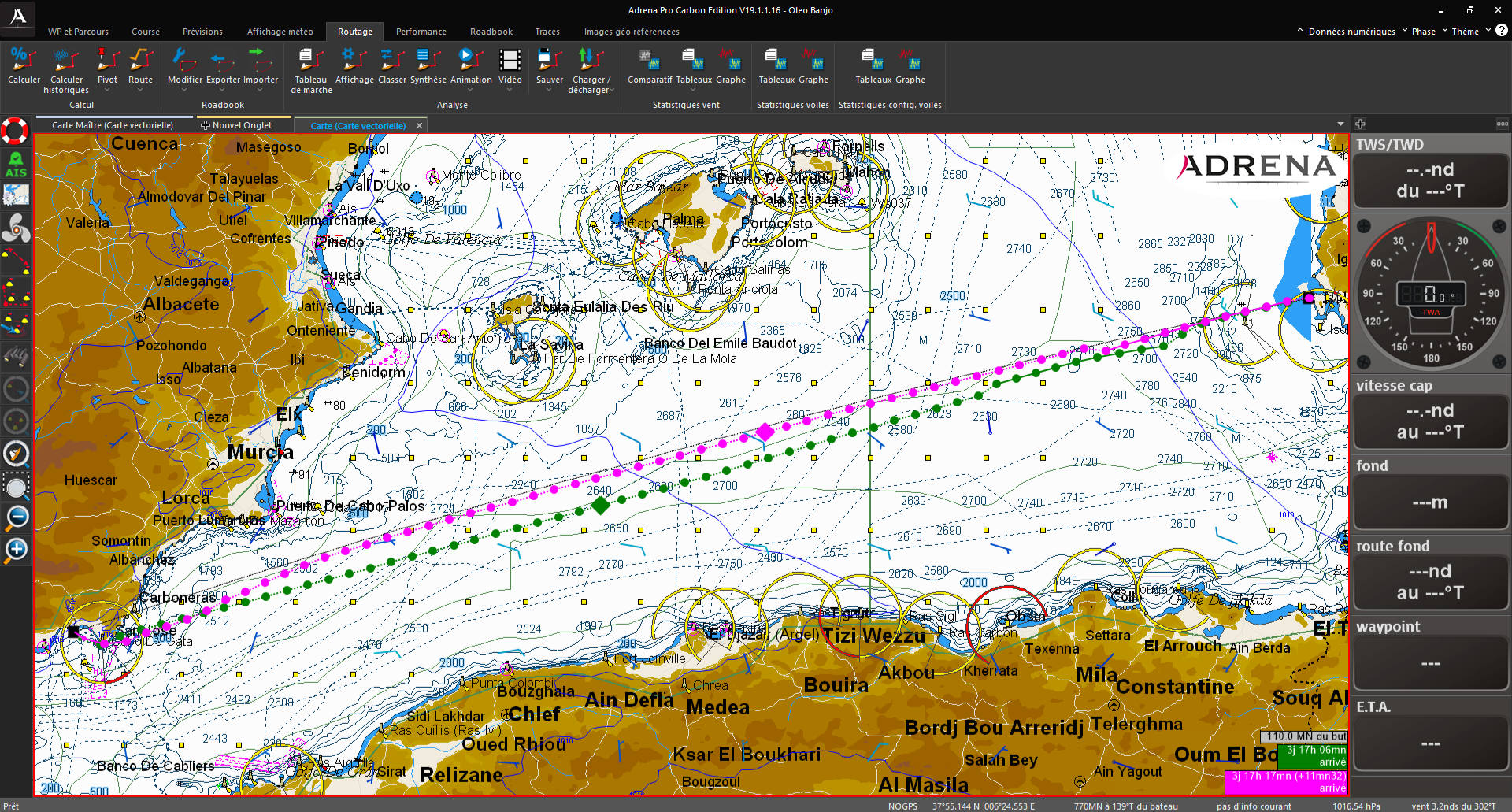Expand the Importer dropdown arrow
The width and height of the screenshot is (1512, 812).
260,90
